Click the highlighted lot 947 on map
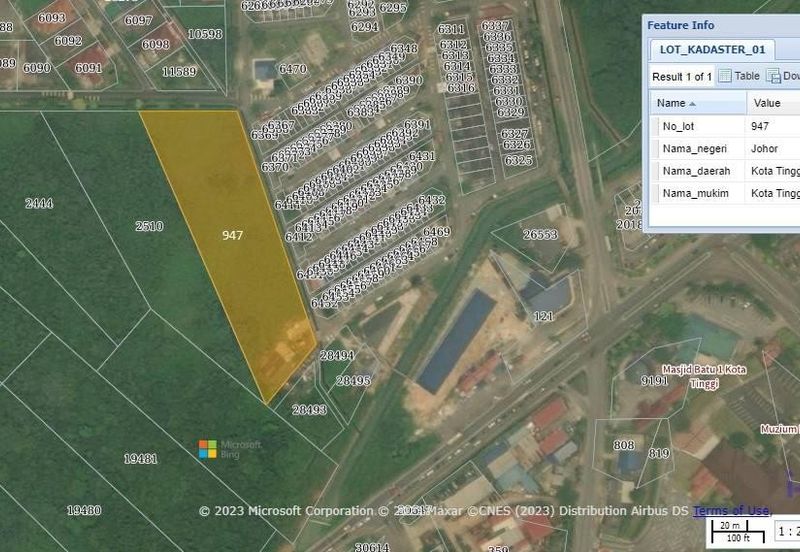The image size is (800, 552). click(x=232, y=235)
